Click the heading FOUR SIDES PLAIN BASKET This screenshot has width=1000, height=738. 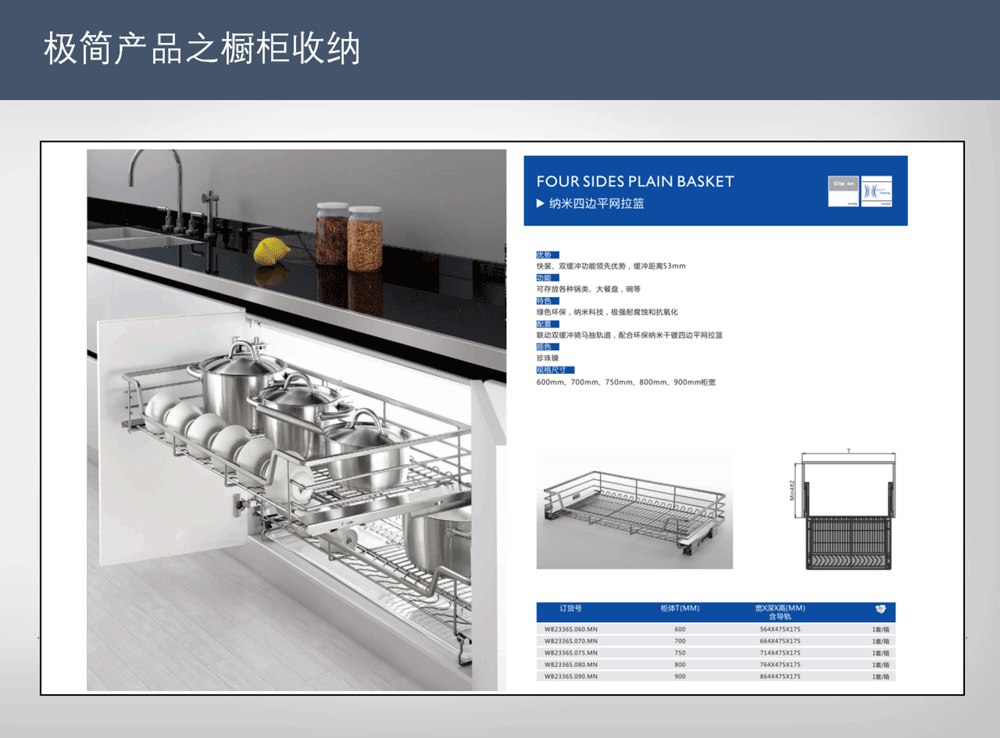click(x=635, y=181)
